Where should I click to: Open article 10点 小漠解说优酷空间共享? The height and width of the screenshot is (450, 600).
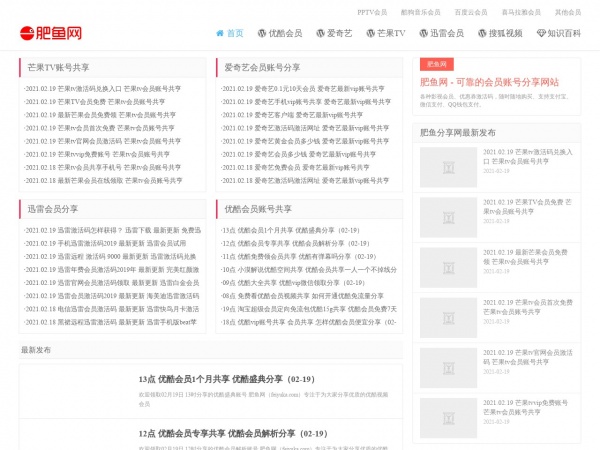pyautogui.click(x=309, y=270)
